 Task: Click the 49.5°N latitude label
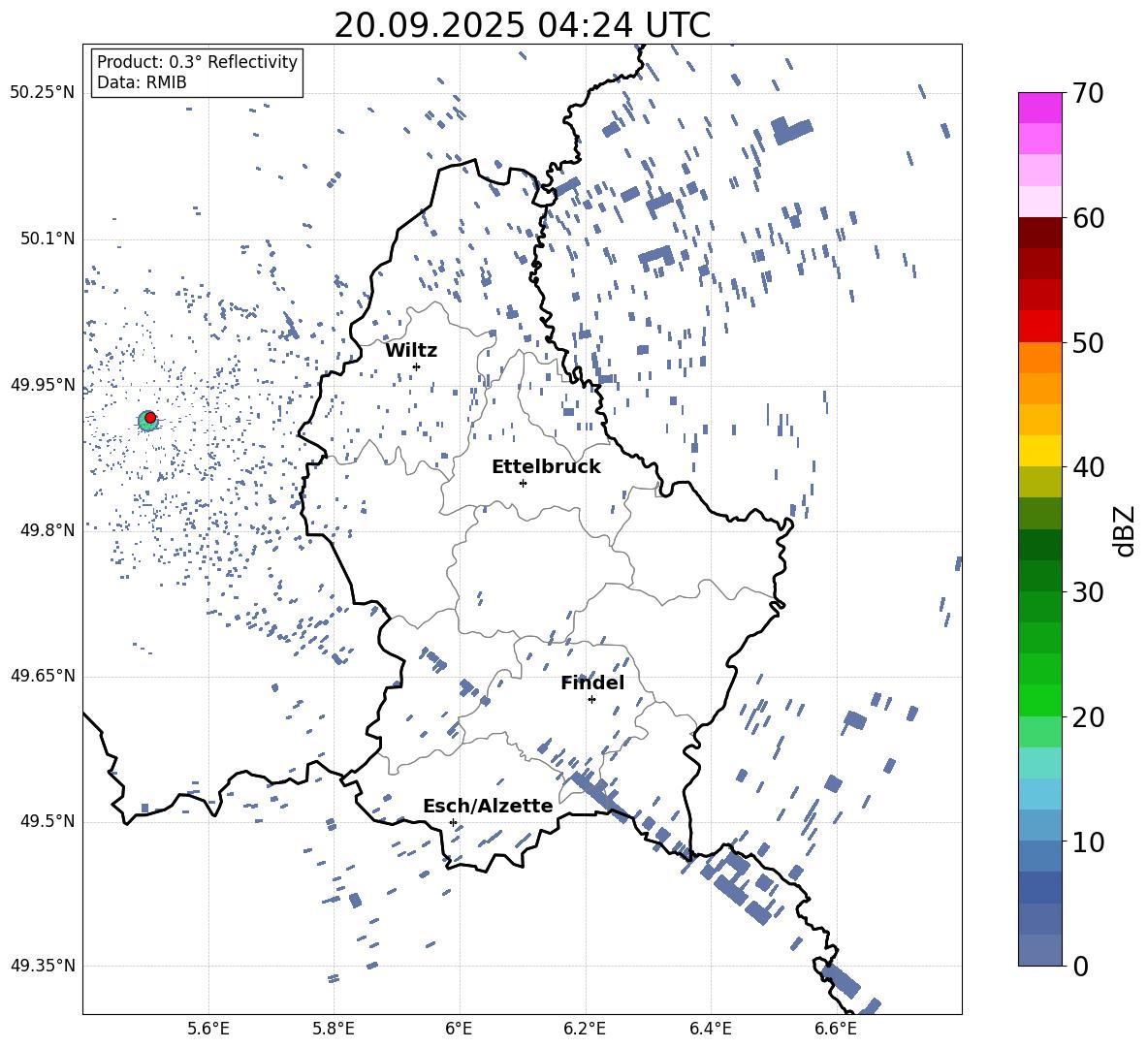(47, 821)
